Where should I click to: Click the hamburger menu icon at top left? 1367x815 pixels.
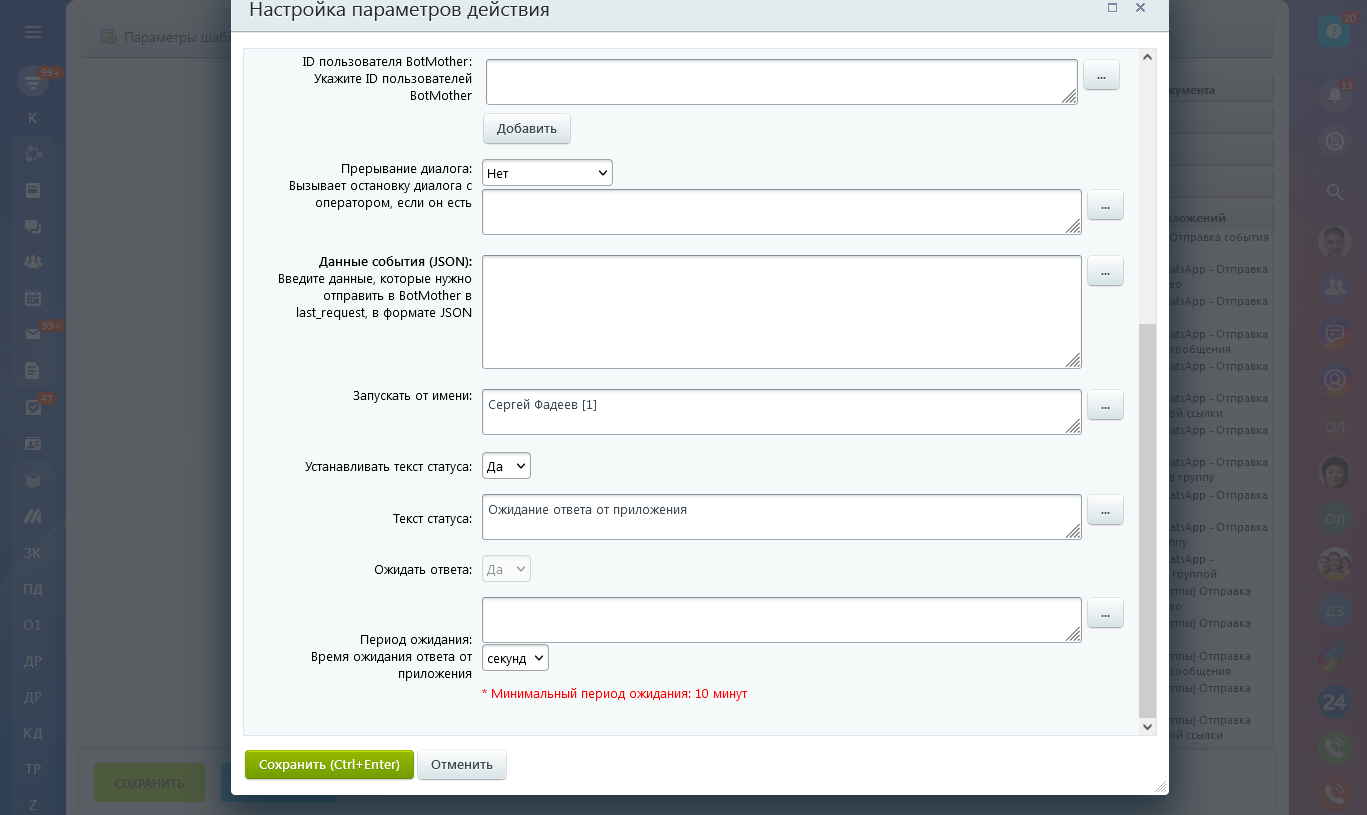(33, 32)
